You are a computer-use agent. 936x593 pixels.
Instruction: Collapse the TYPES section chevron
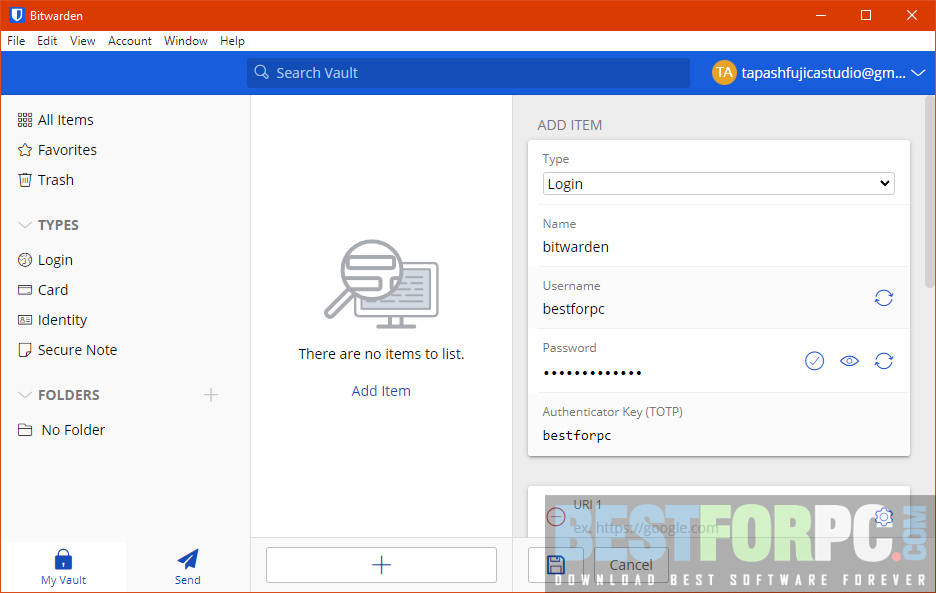[x=24, y=225]
